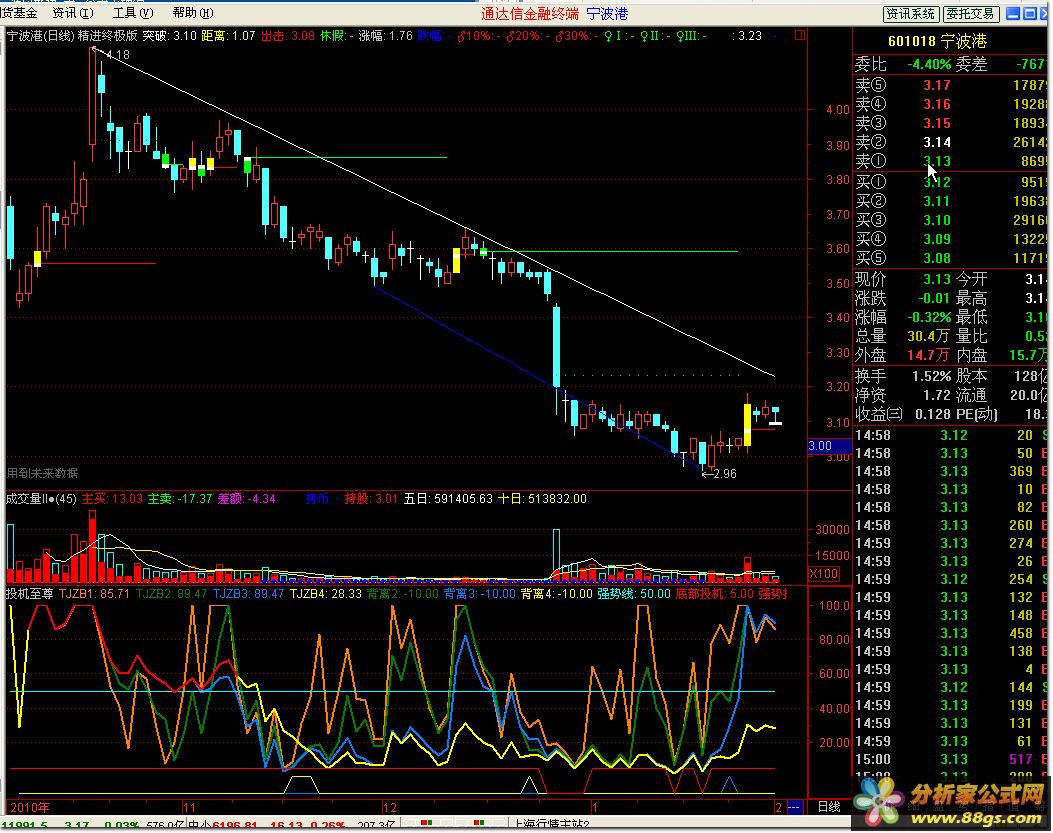
Task: Click the month 11 timeline marker
Action: click(x=189, y=807)
